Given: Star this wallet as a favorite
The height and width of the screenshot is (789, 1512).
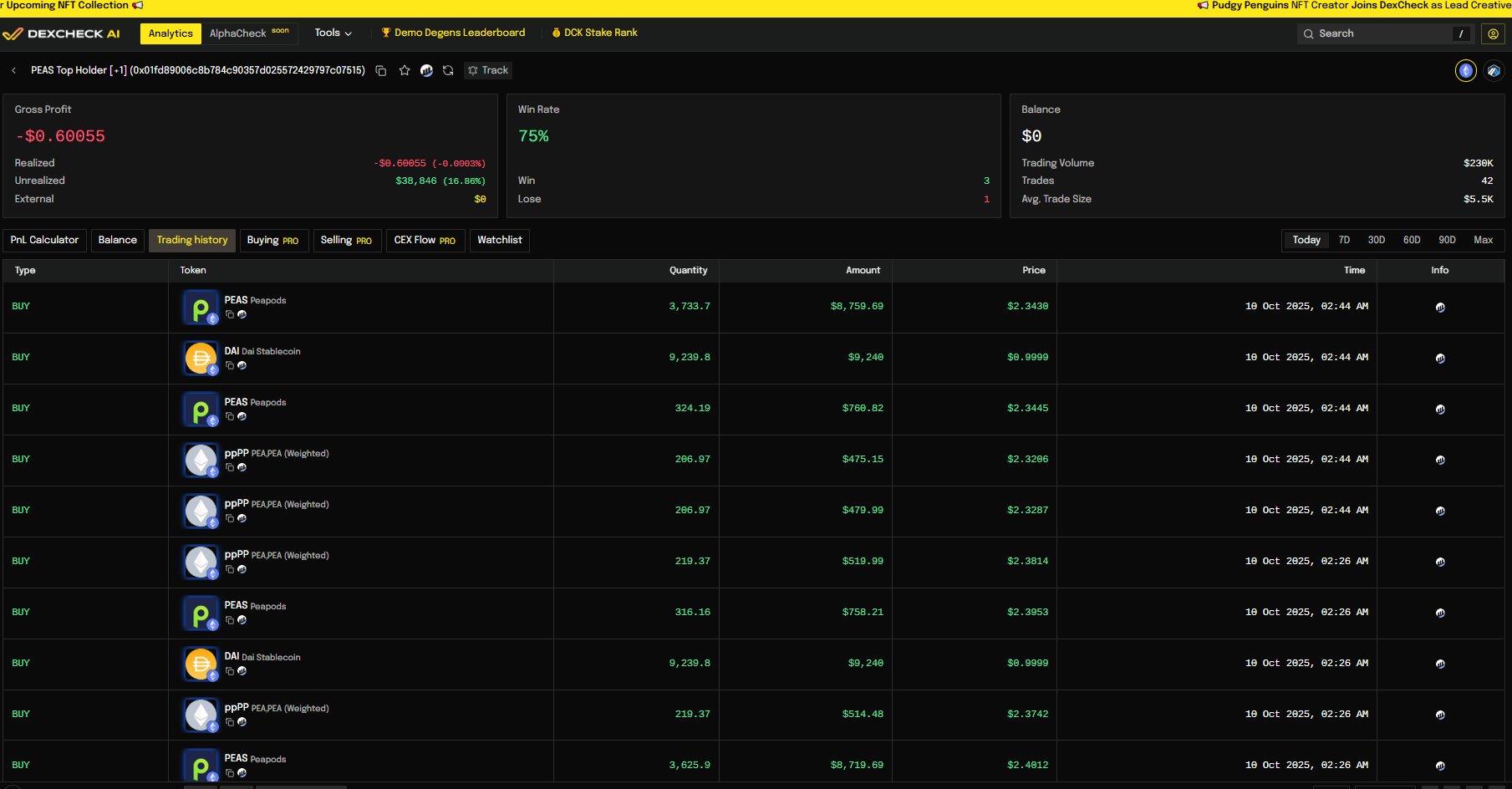Looking at the screenshot, I should [x=405, y=71].
